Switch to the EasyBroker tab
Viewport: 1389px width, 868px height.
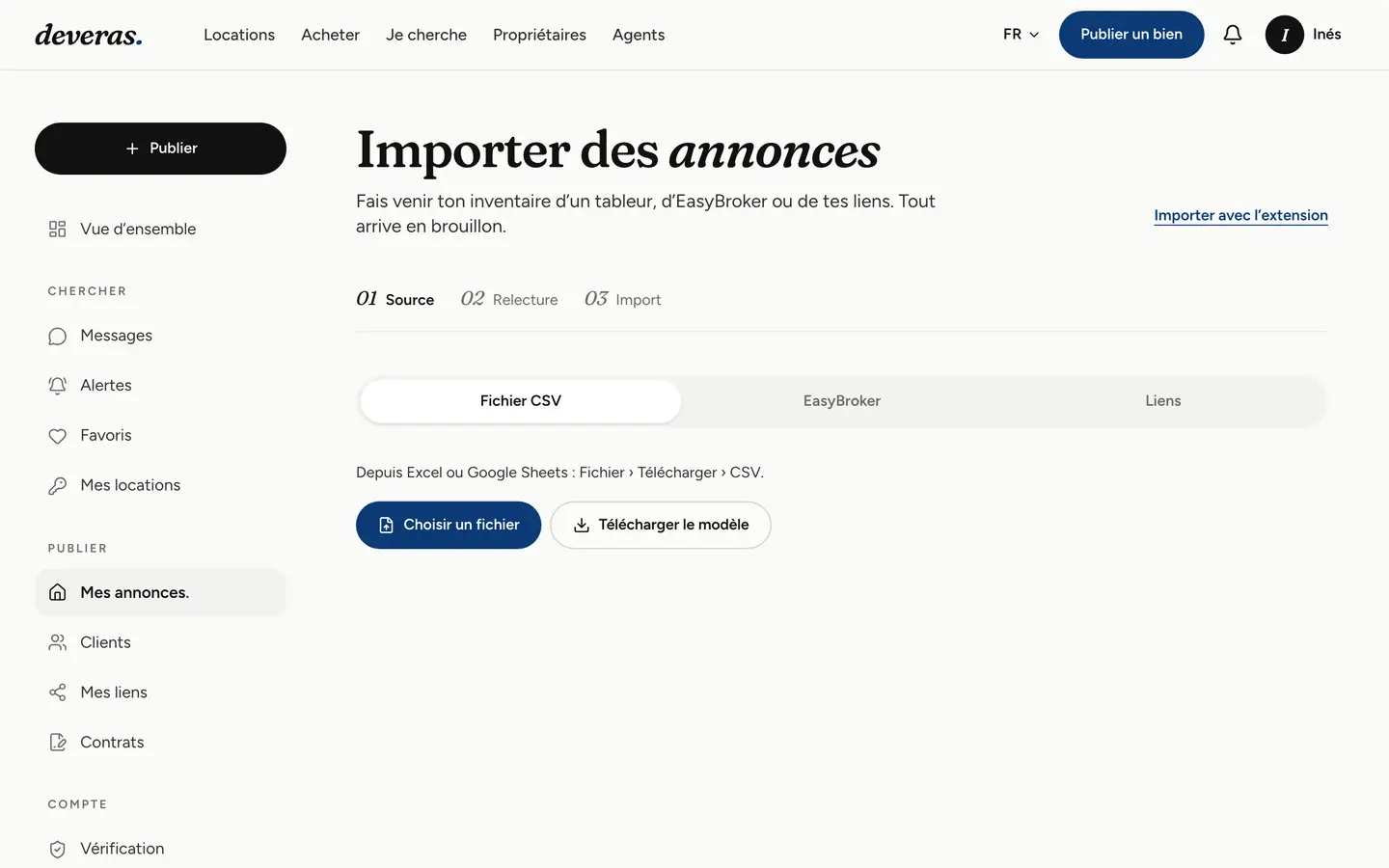842,401
